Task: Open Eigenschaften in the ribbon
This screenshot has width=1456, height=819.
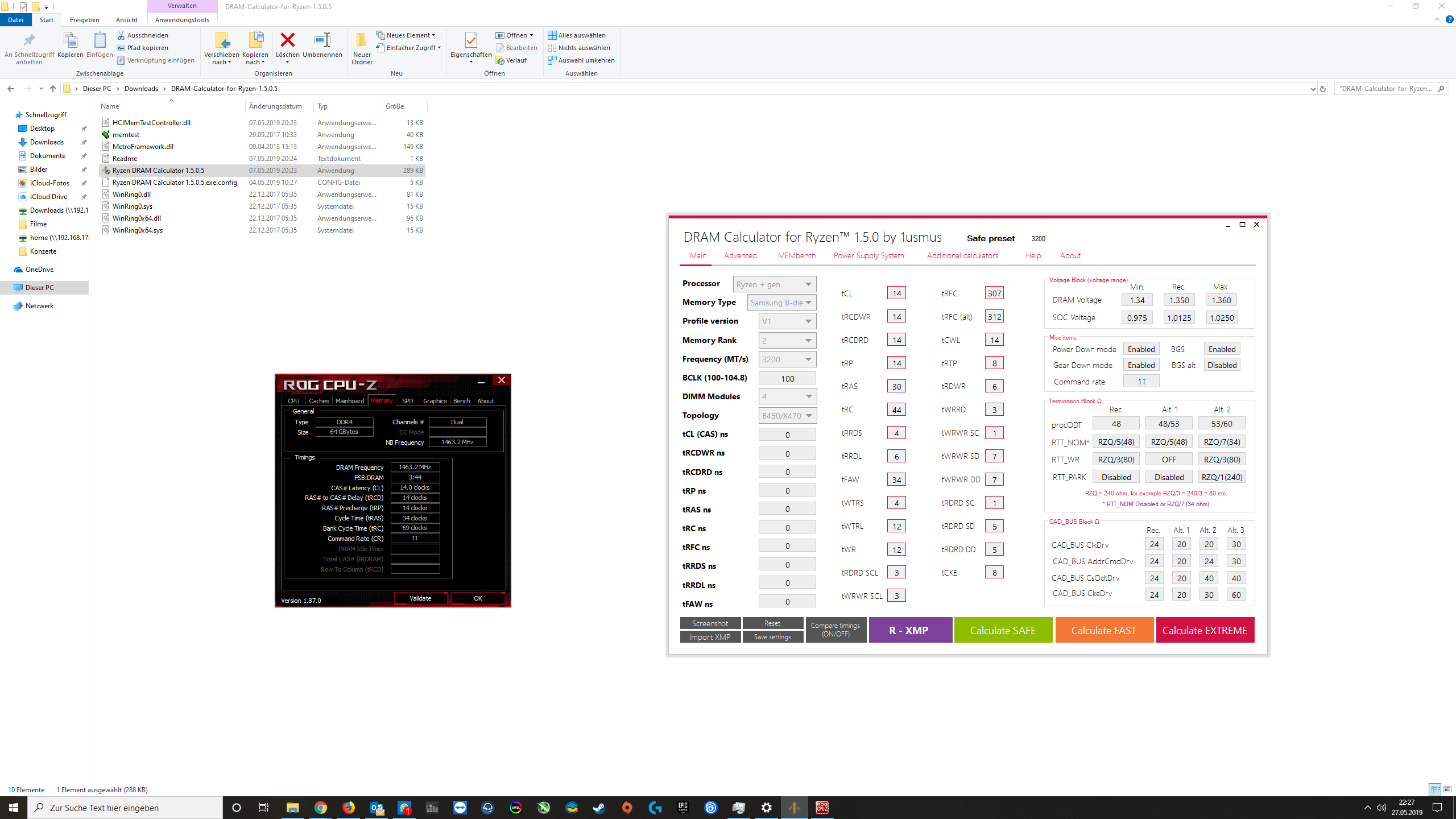Action: pos(470,41)
